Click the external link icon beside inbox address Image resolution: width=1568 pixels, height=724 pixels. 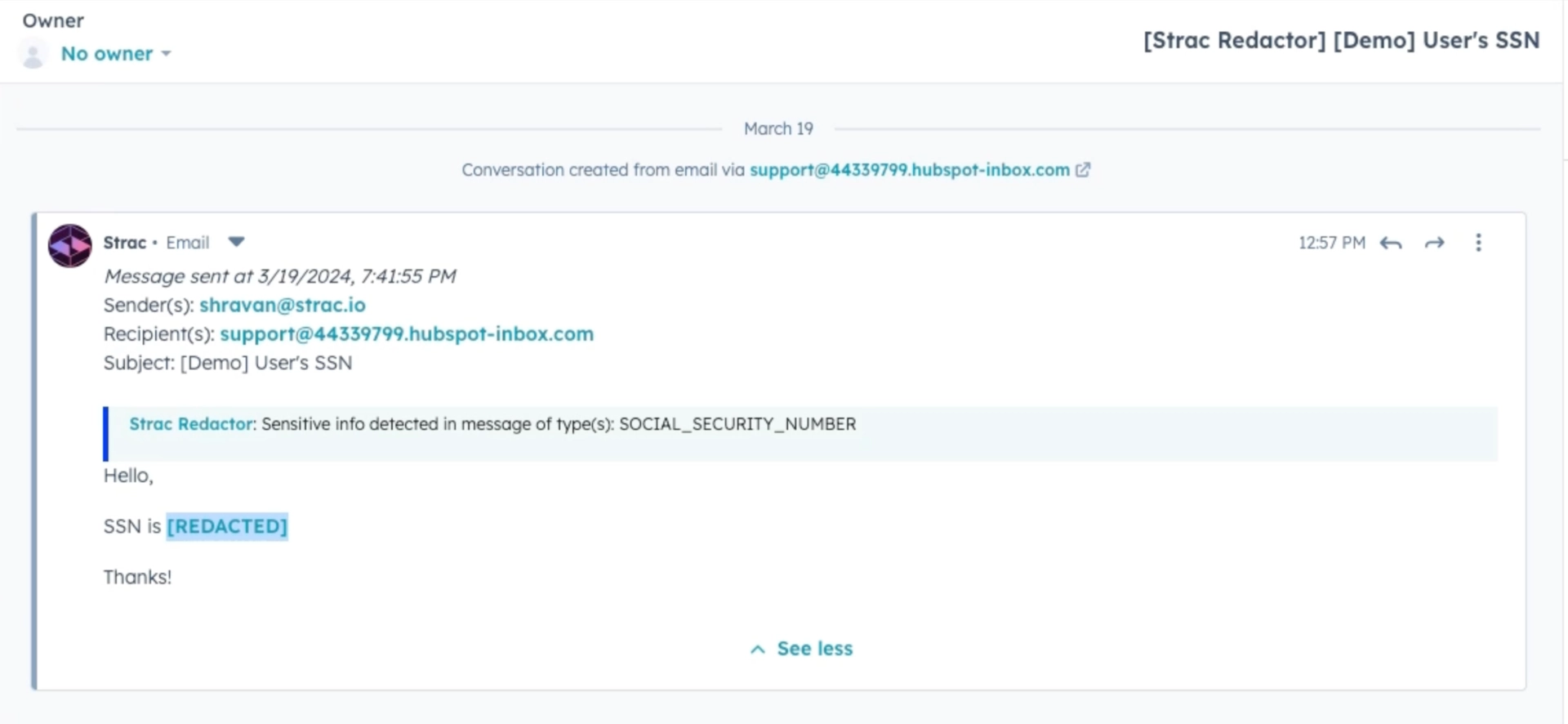(1083, 170)
